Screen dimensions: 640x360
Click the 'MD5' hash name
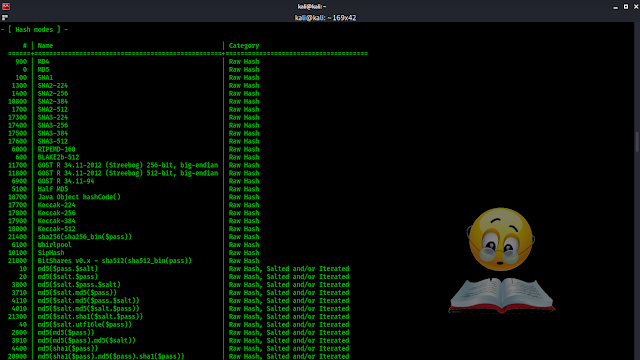click(43, 69)
